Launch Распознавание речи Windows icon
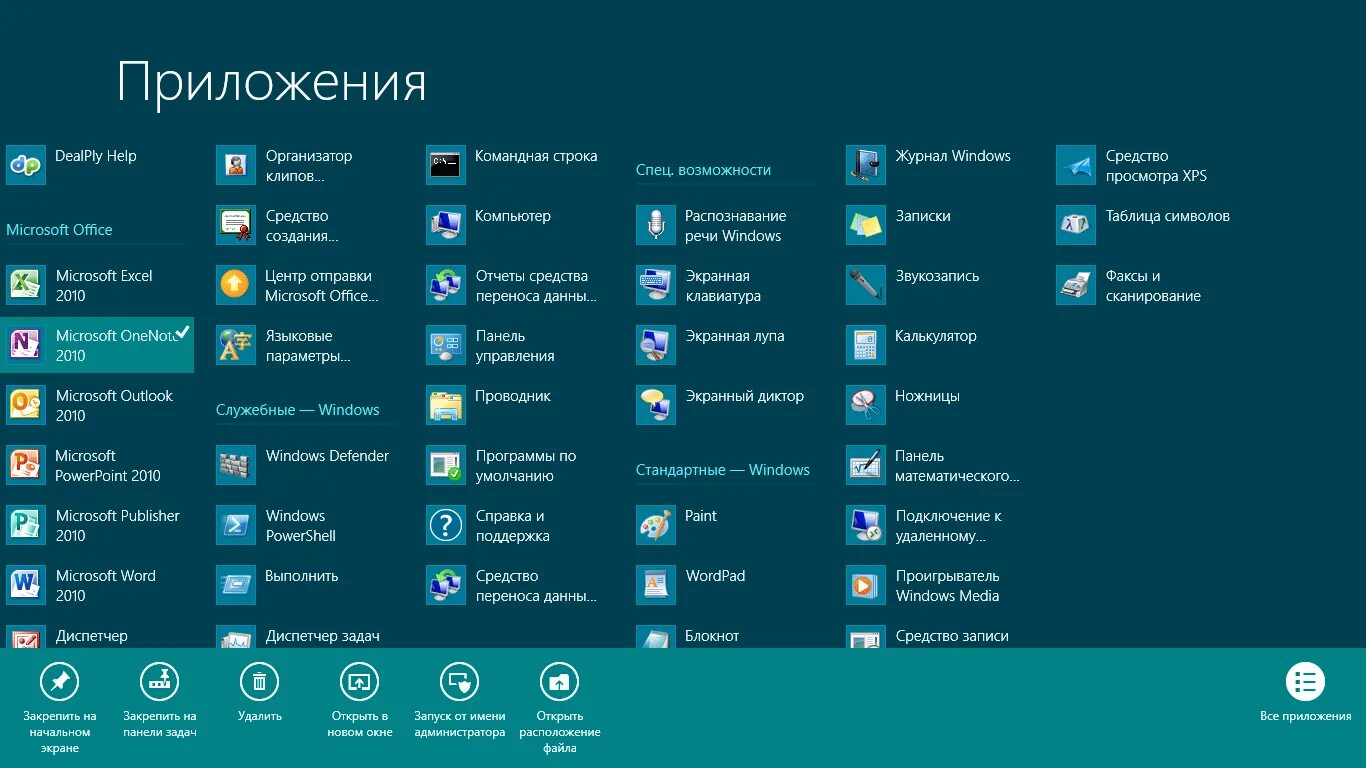This screenshot has width=1366, height=768. click(x=656, y=225)
